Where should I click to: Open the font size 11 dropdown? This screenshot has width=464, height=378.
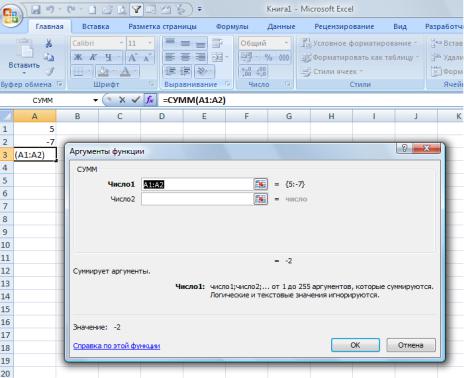click(x=150, y=43)
